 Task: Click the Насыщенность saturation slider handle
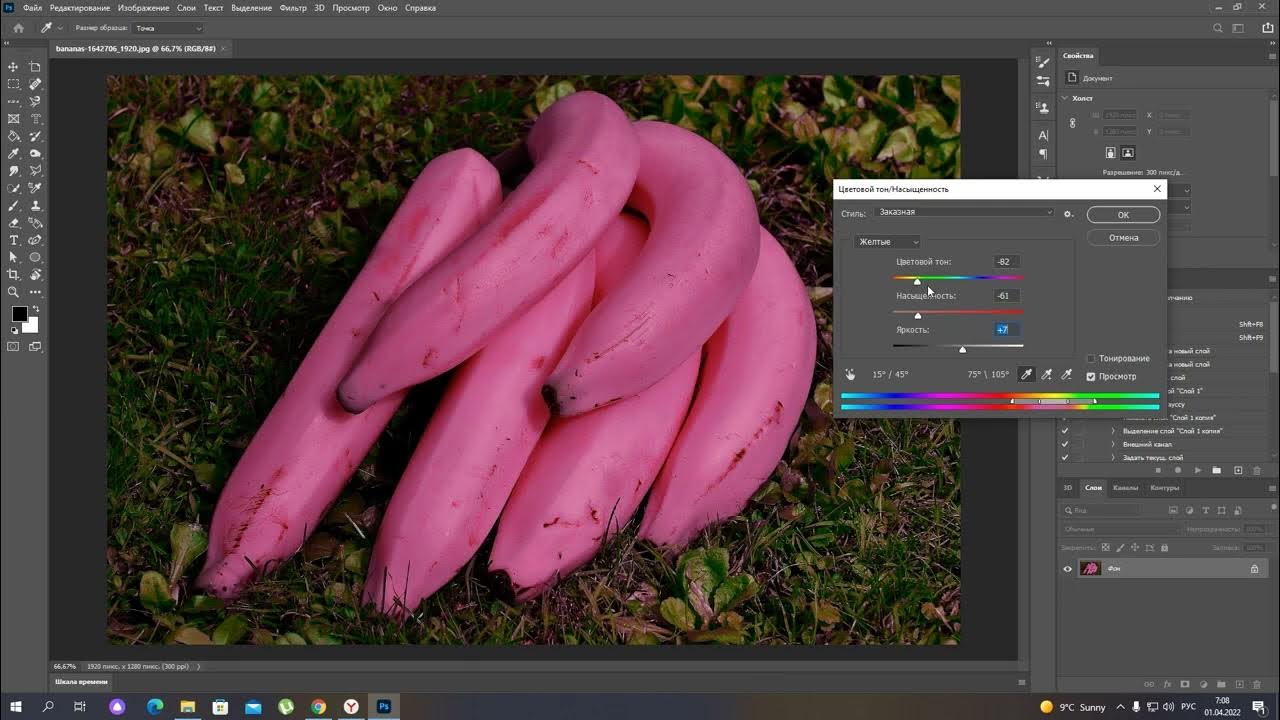[x=918, y=316]
